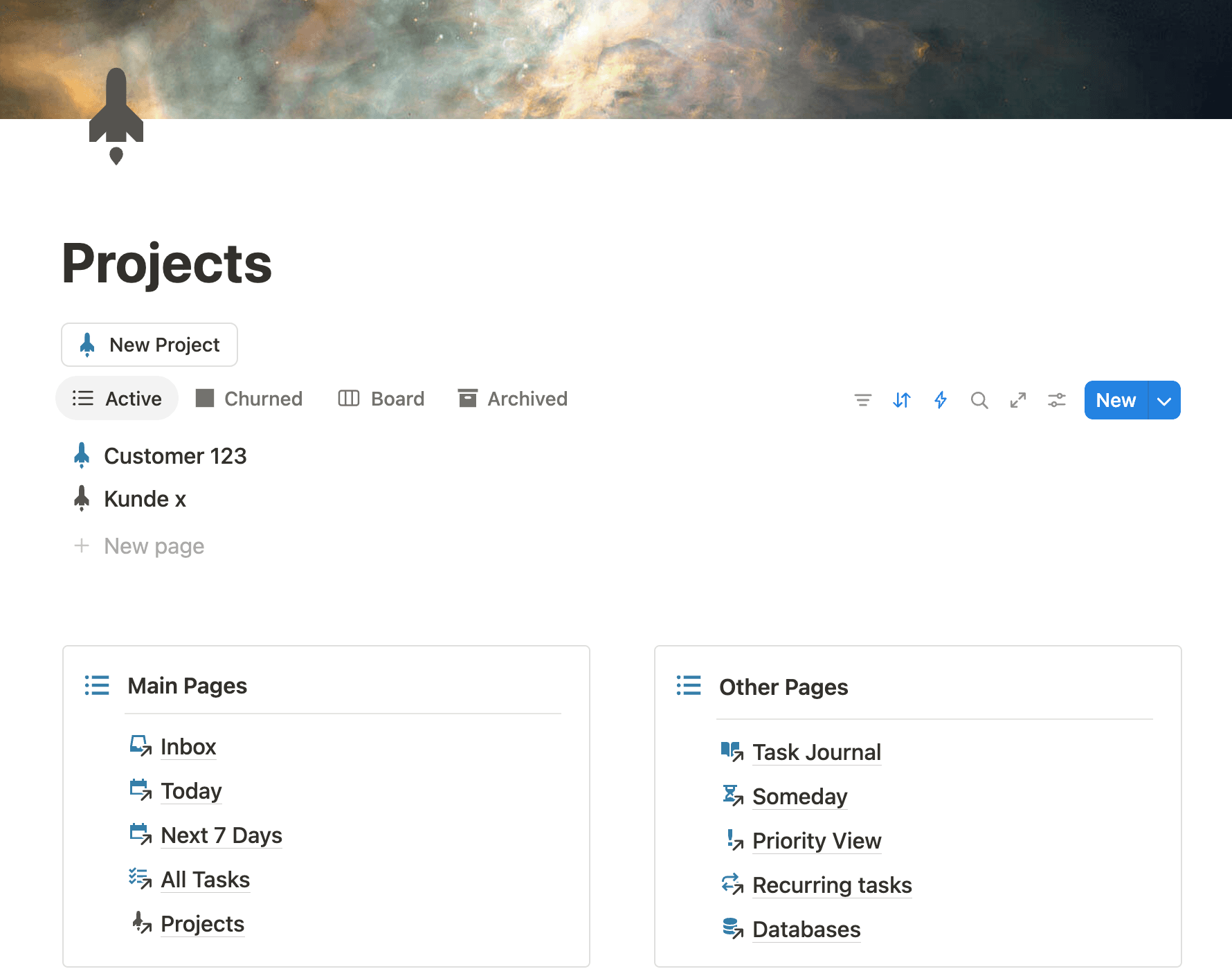1232x969 pixels.
Task: Click the New Project button
Action: tap(149, 345)
